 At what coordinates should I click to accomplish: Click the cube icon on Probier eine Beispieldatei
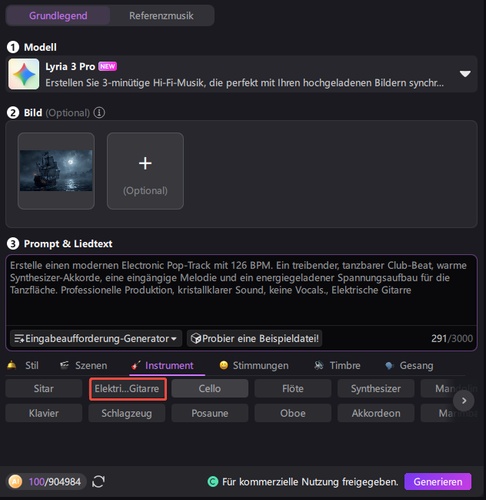point(196,339)
